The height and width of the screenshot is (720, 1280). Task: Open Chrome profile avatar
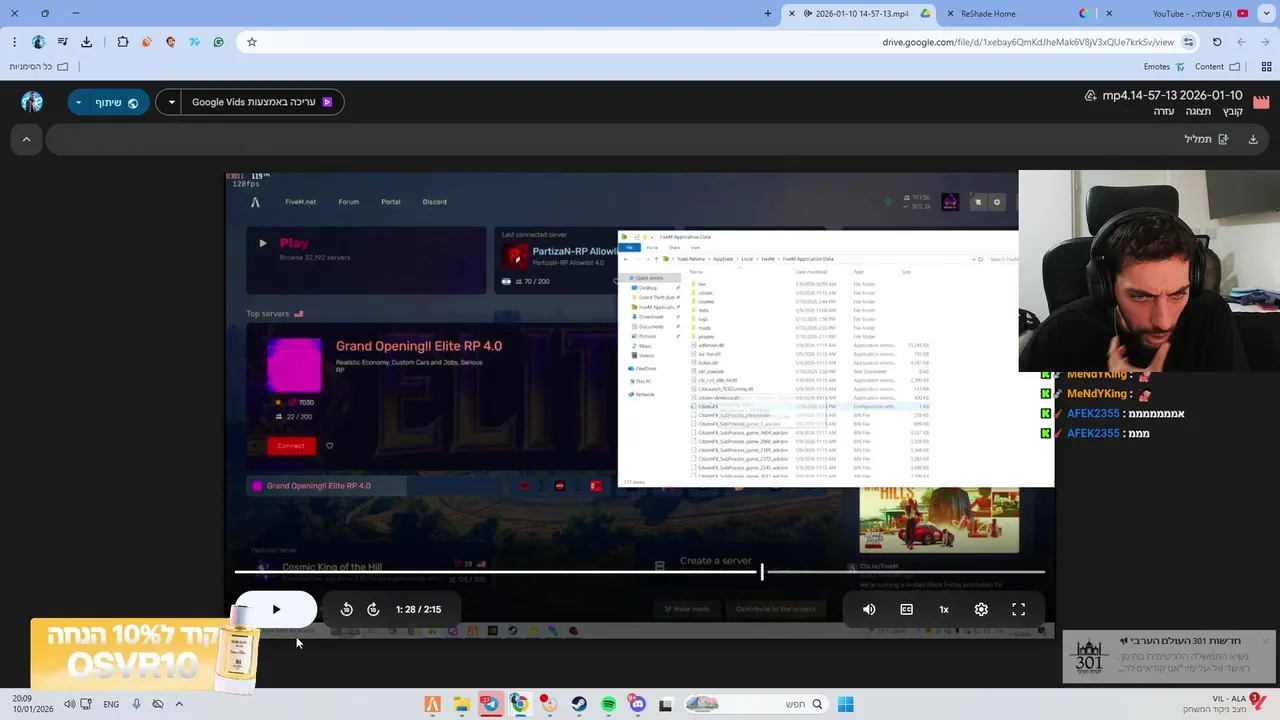point(38,42)
